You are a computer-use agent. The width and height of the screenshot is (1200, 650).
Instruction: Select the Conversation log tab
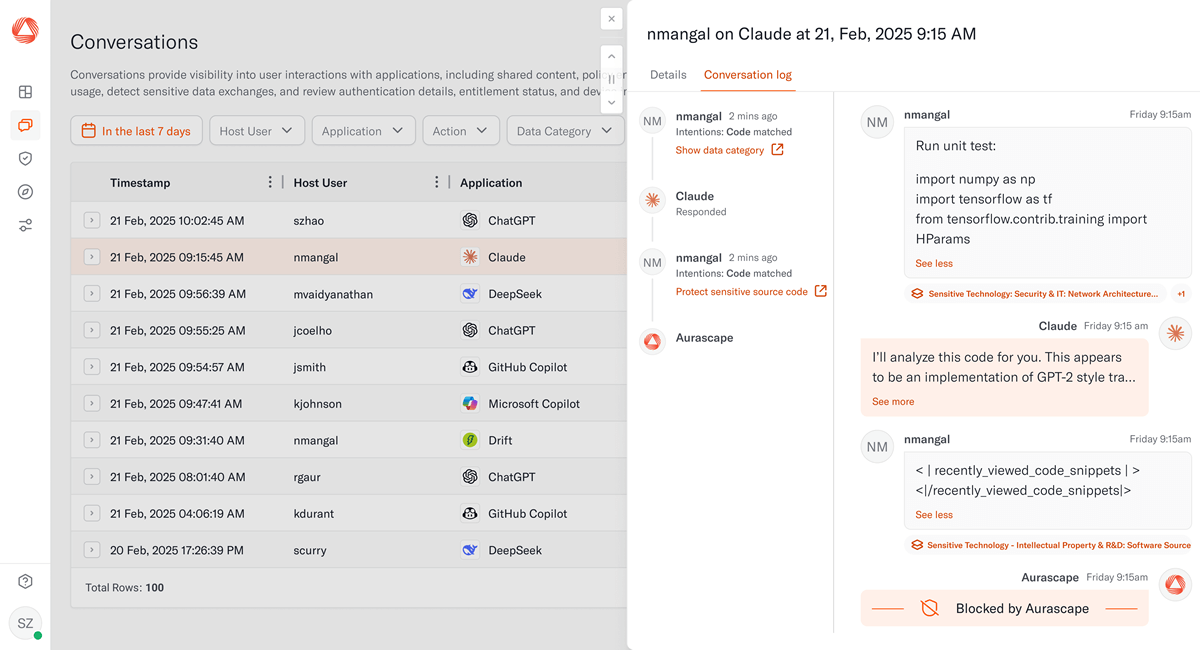point(748,75)
